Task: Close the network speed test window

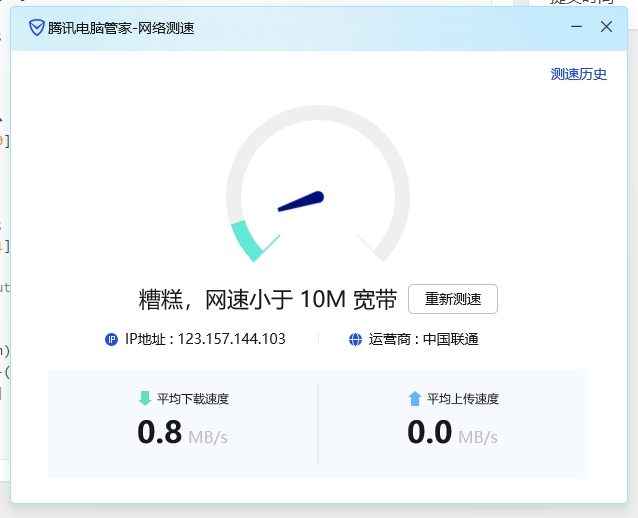Action: coord(606,27)
